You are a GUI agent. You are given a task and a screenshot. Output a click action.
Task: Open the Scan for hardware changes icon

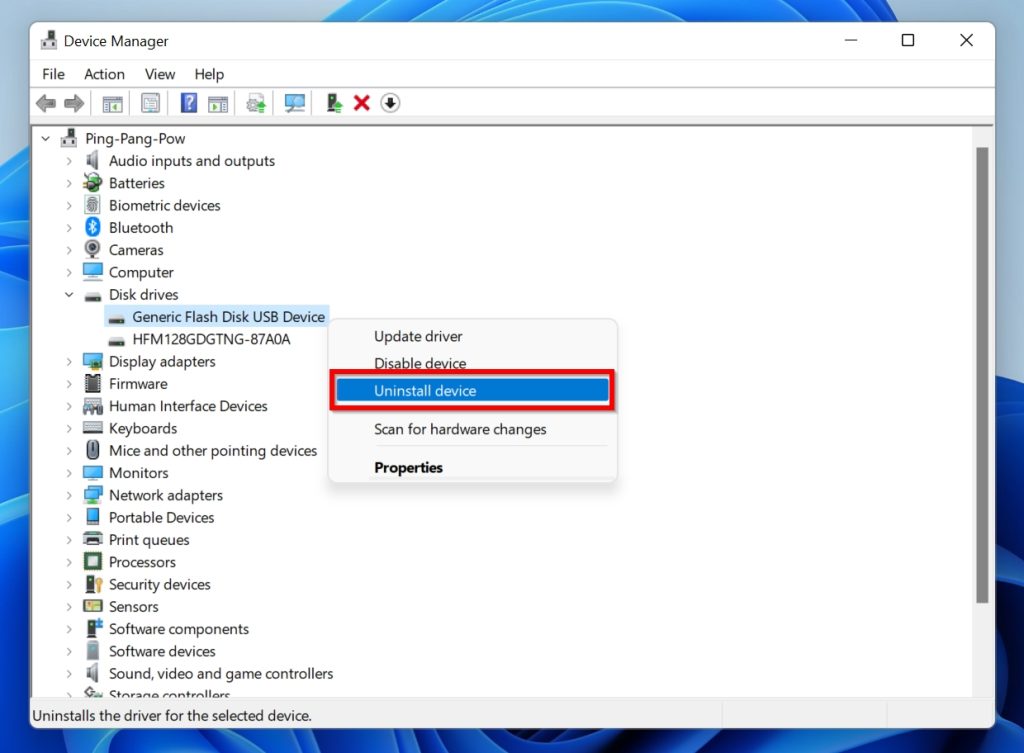tap(294, 103)
